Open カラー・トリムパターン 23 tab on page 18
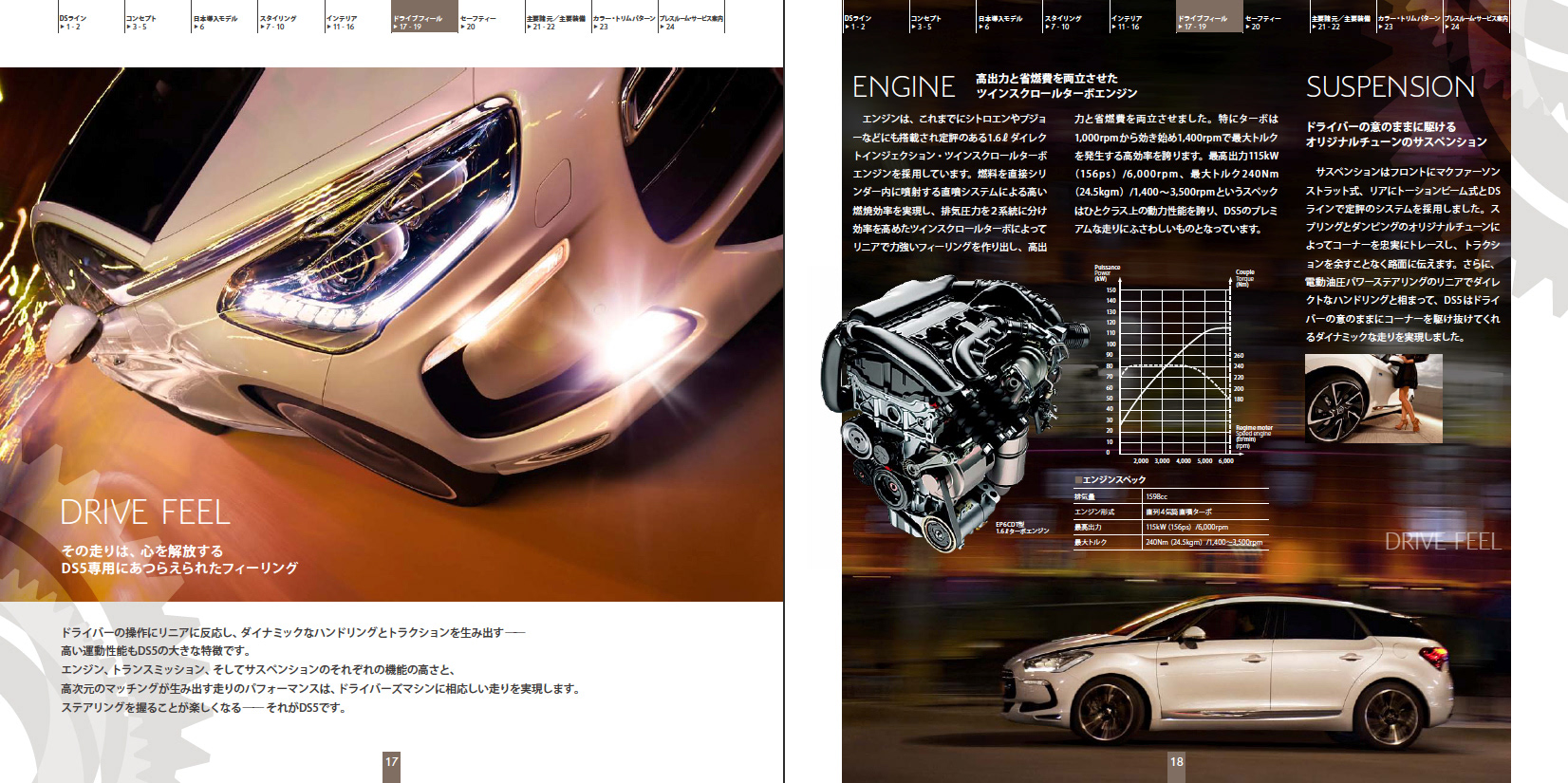This screenshot has height=783, width=1568. [1409, 18]
